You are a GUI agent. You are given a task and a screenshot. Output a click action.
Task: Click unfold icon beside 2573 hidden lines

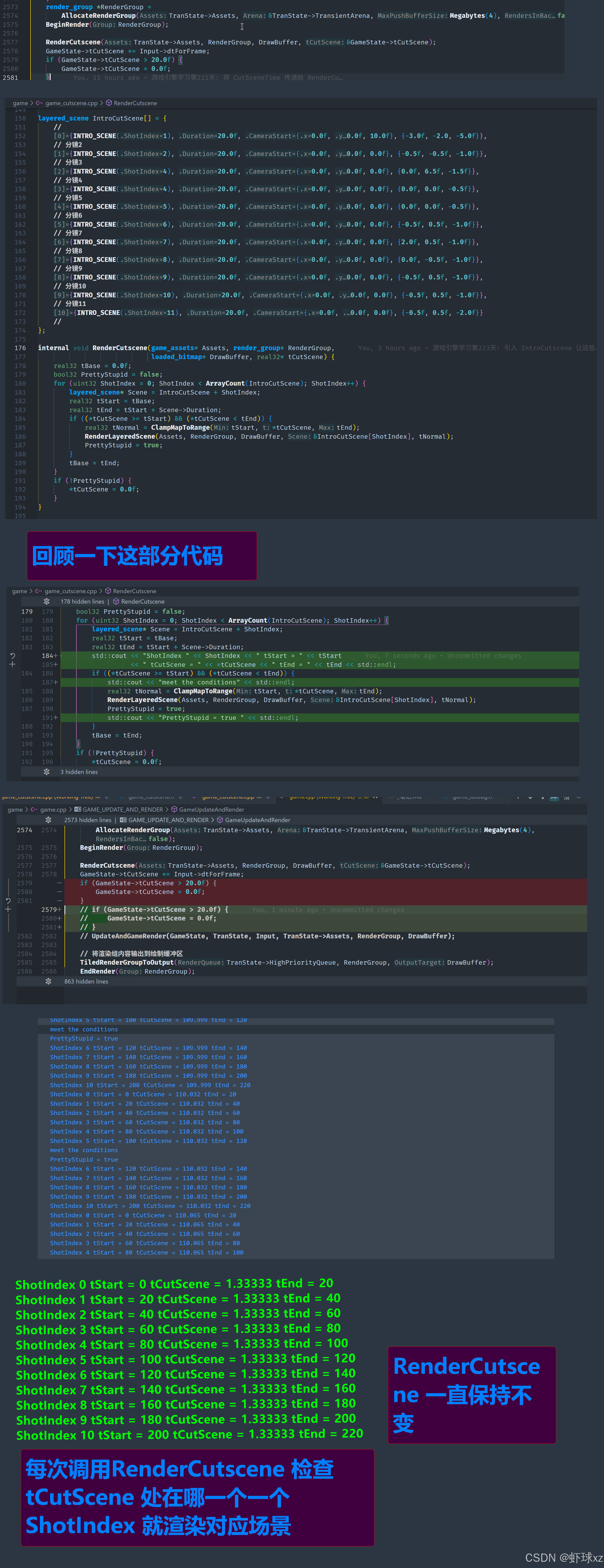48,820
